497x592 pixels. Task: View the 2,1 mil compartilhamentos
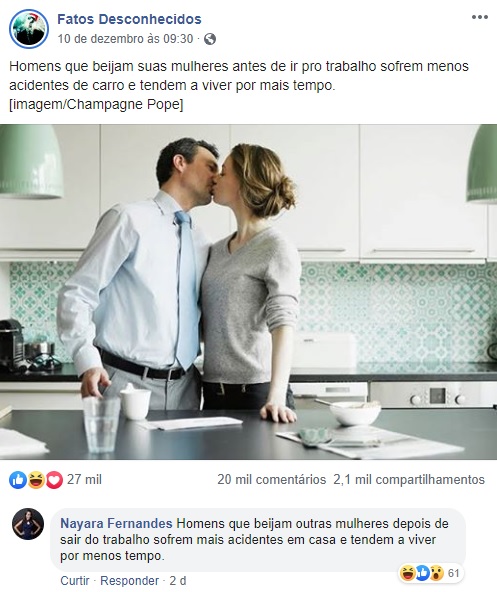409,479
